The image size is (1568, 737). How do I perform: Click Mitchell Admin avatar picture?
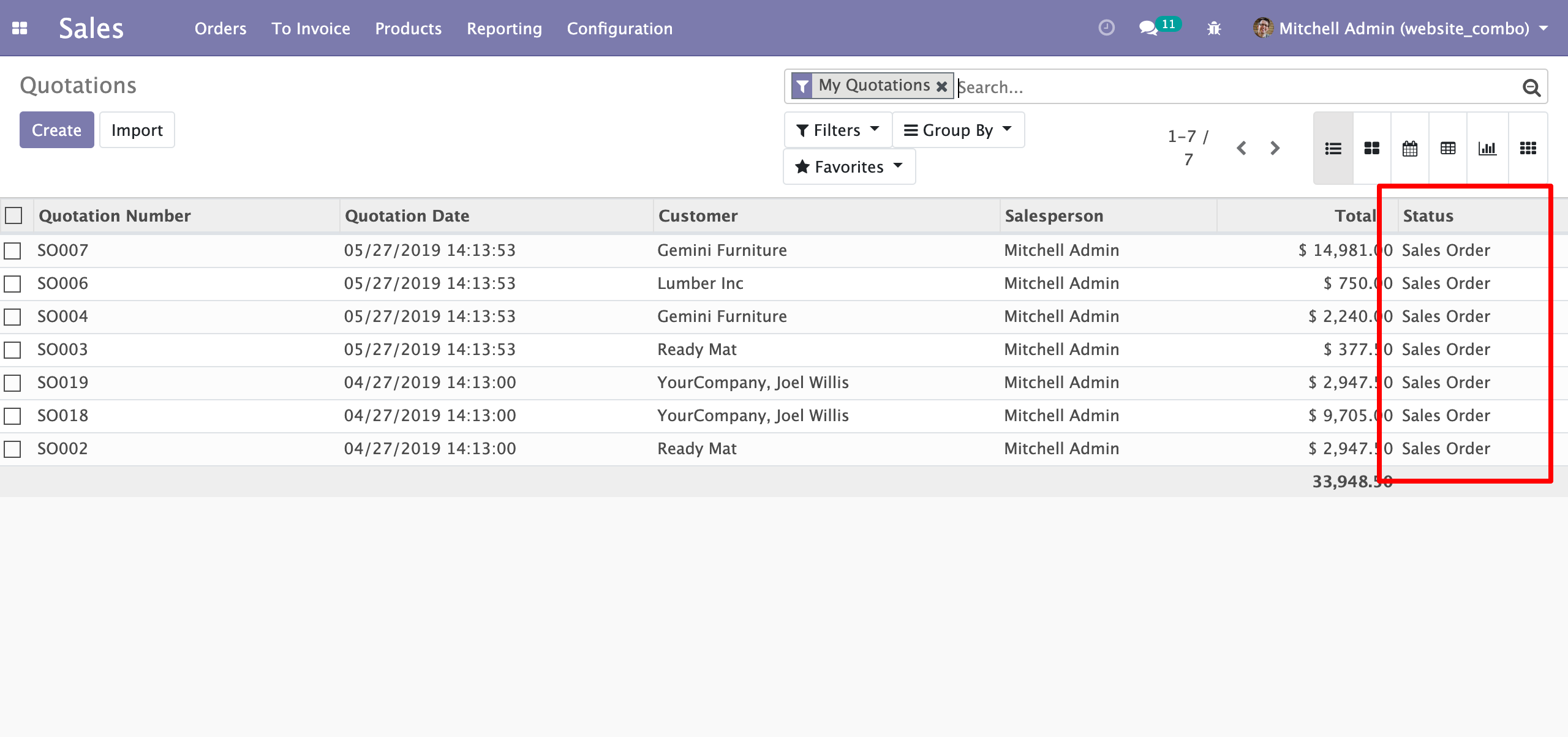click(x=1263, y=28)
